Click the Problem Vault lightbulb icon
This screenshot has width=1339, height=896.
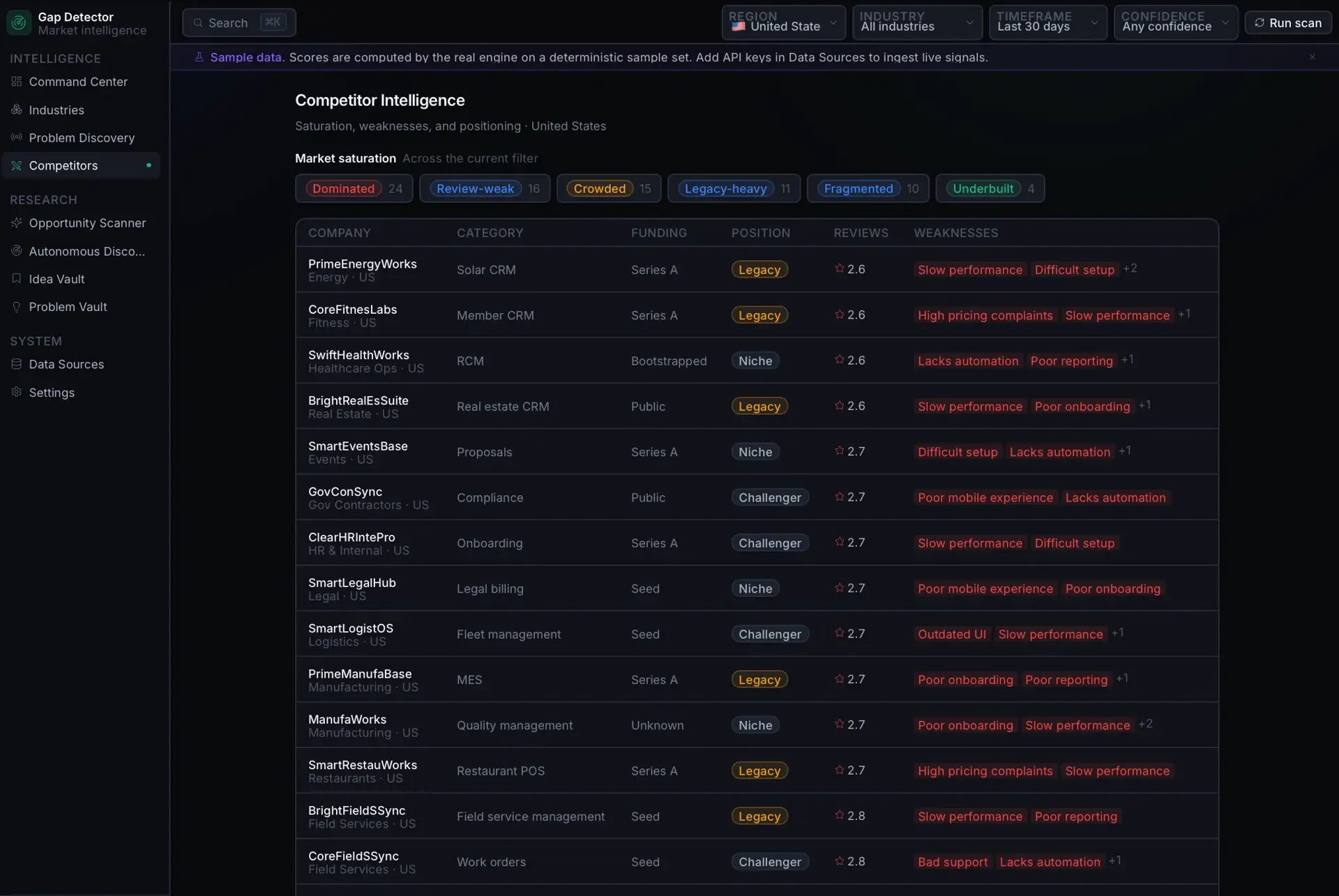coord(17,307)
